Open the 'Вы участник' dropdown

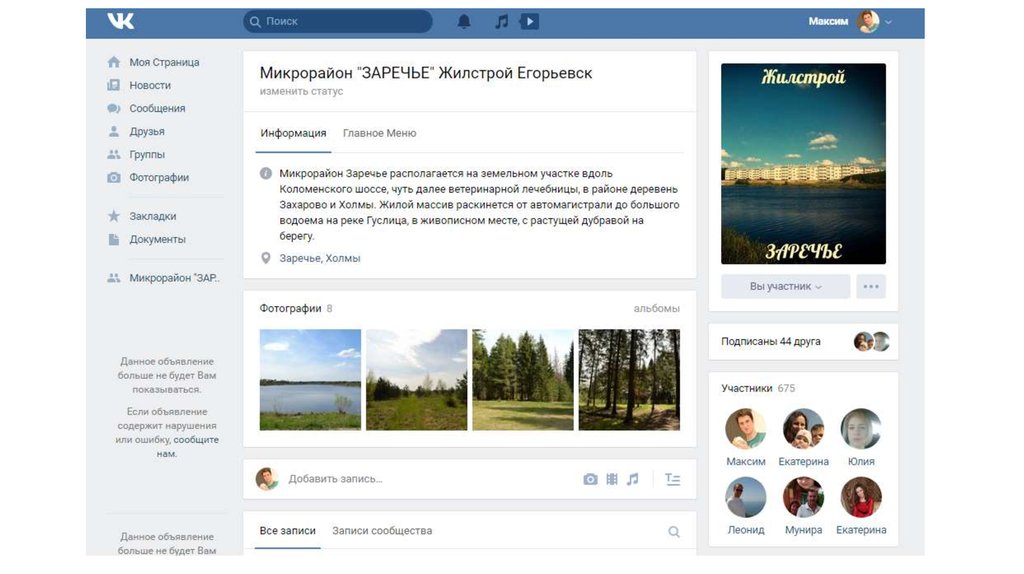coord(785,286)
